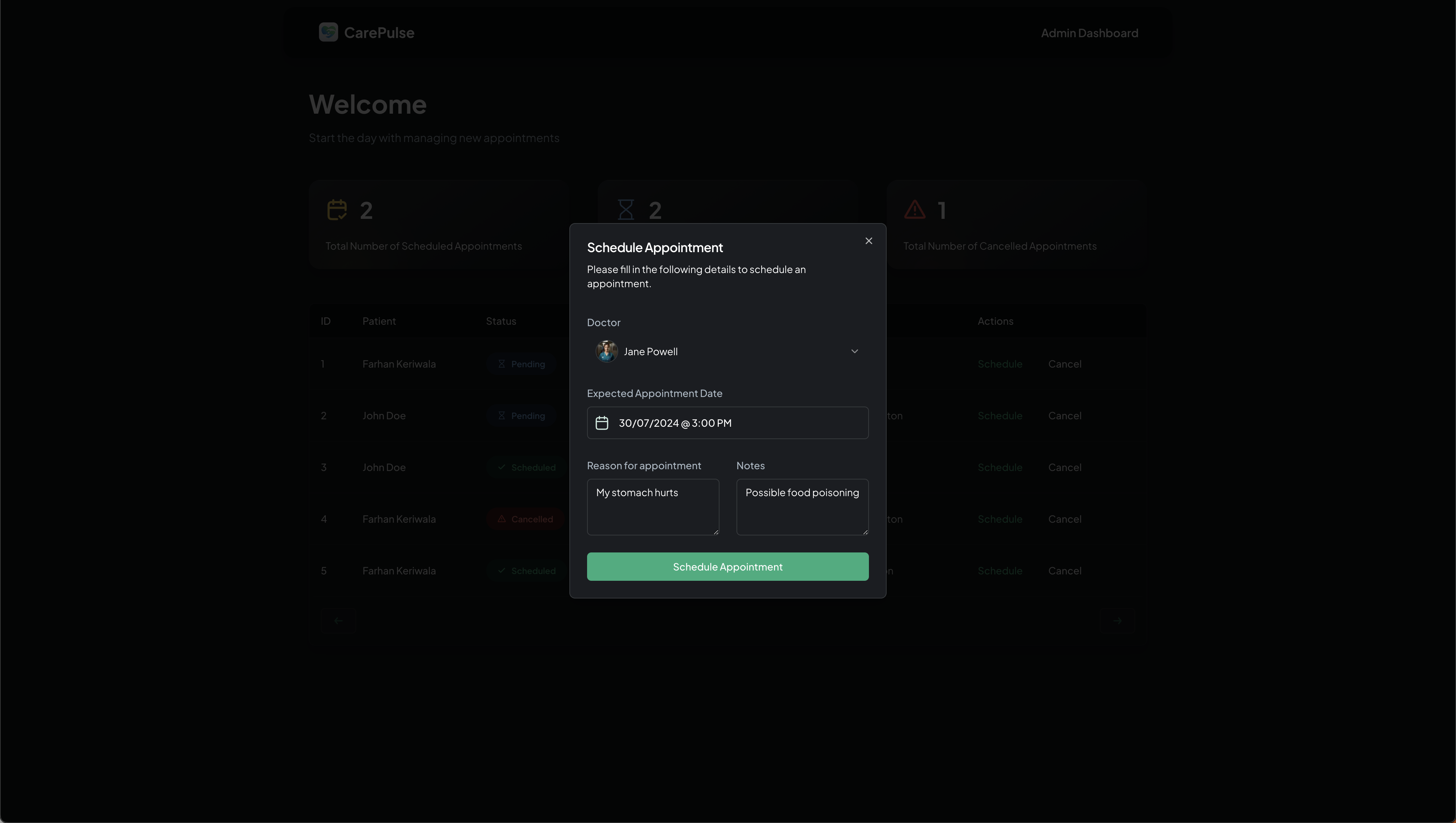
Task: Click the Welcome heading
Action: pyautogui.click(x=368, y=104)
